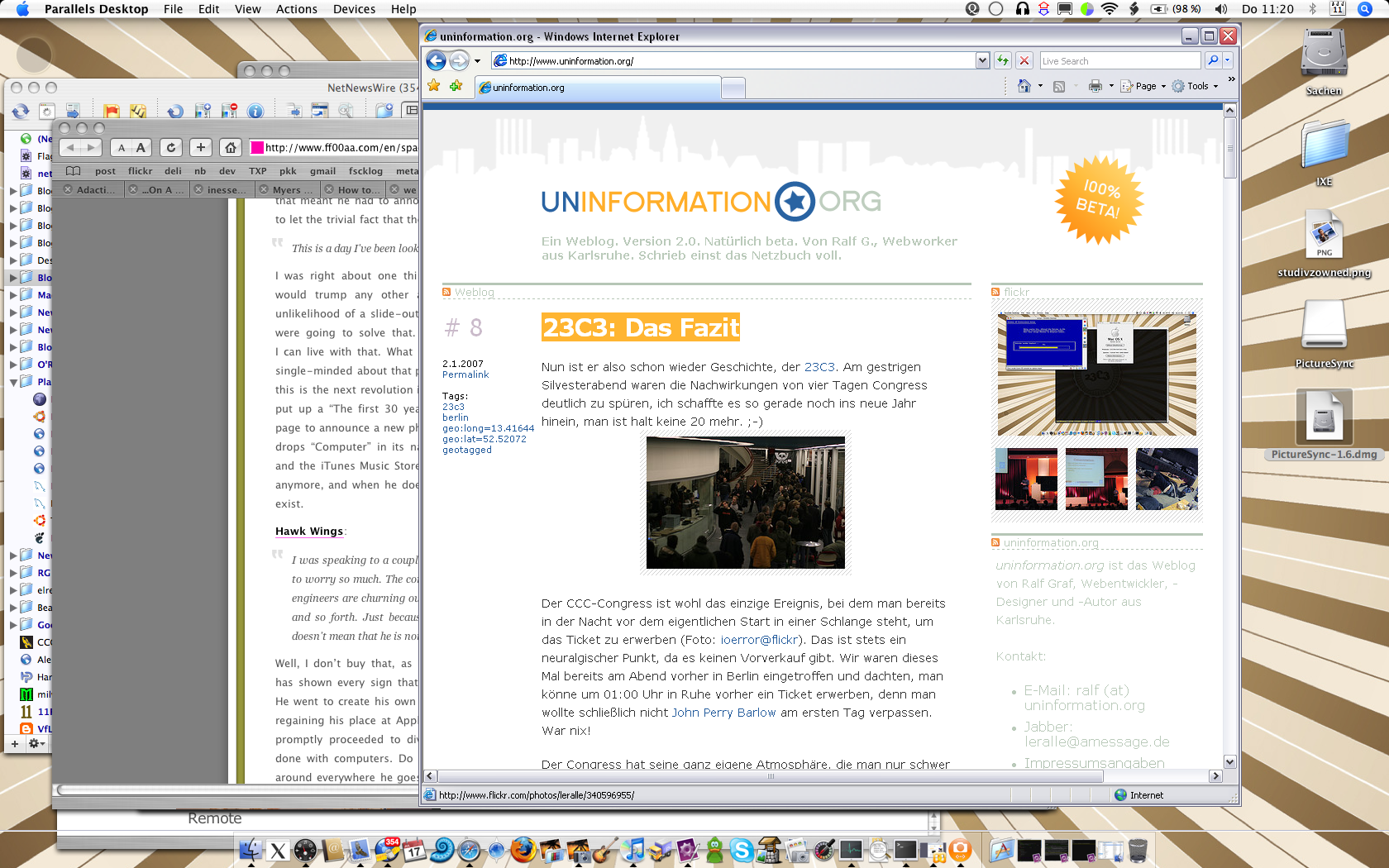Image resolution: width=1389 pixels, height=868 pixels.
Task: Follow the John Perry Barlow link
Action: click(723, 713)
